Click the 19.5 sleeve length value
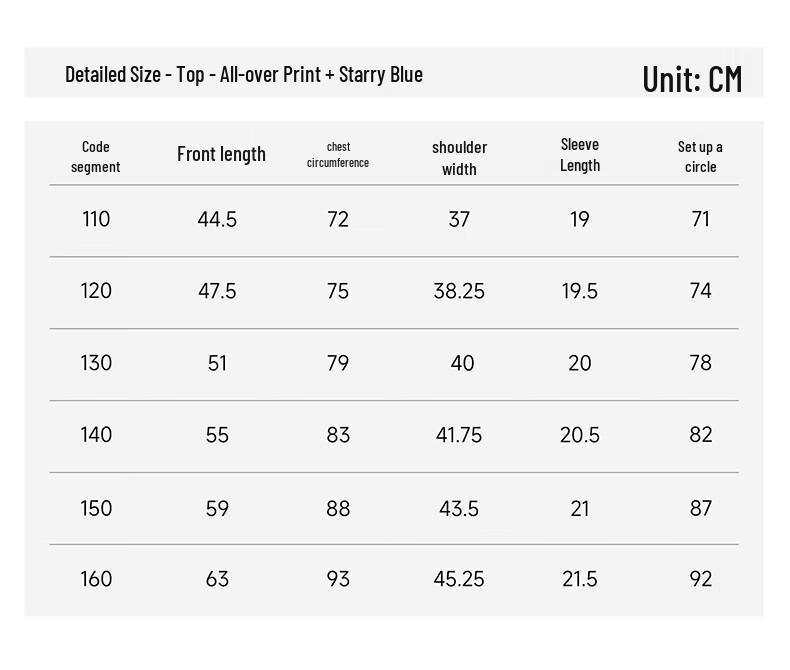 pyautogui.click(x=580, y=291)
